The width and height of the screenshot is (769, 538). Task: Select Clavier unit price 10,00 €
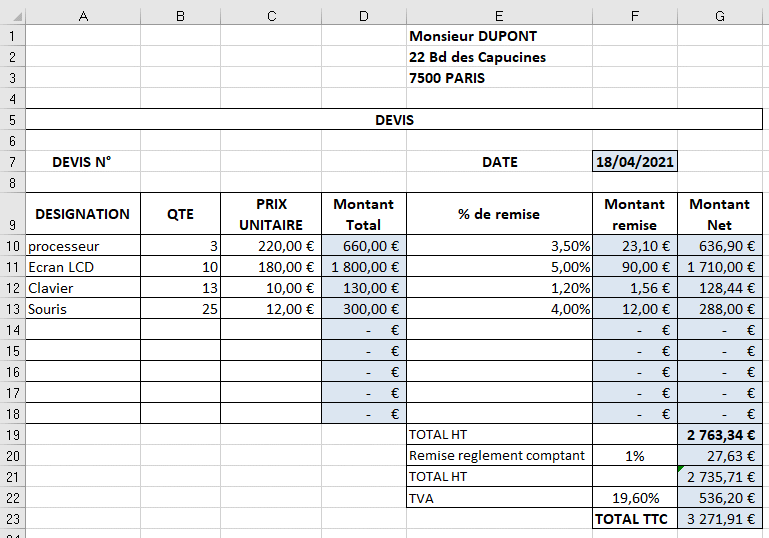270,288
